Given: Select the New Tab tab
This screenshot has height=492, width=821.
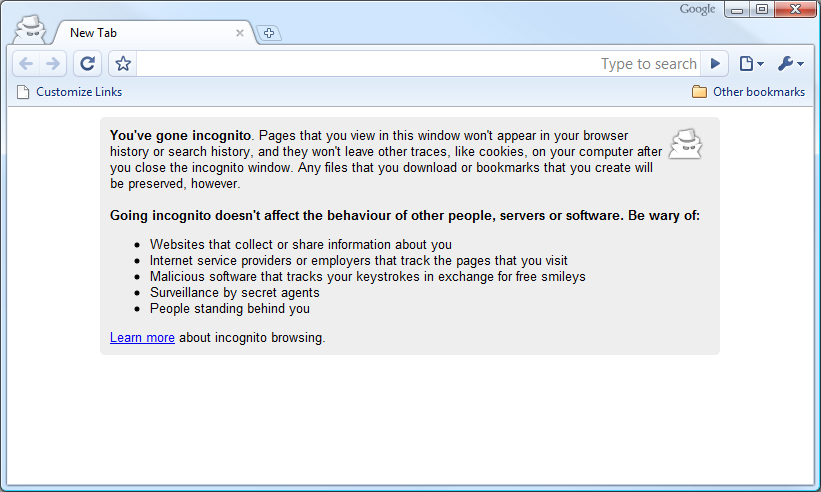Looking at the screenshot, I should click(140, 33).
